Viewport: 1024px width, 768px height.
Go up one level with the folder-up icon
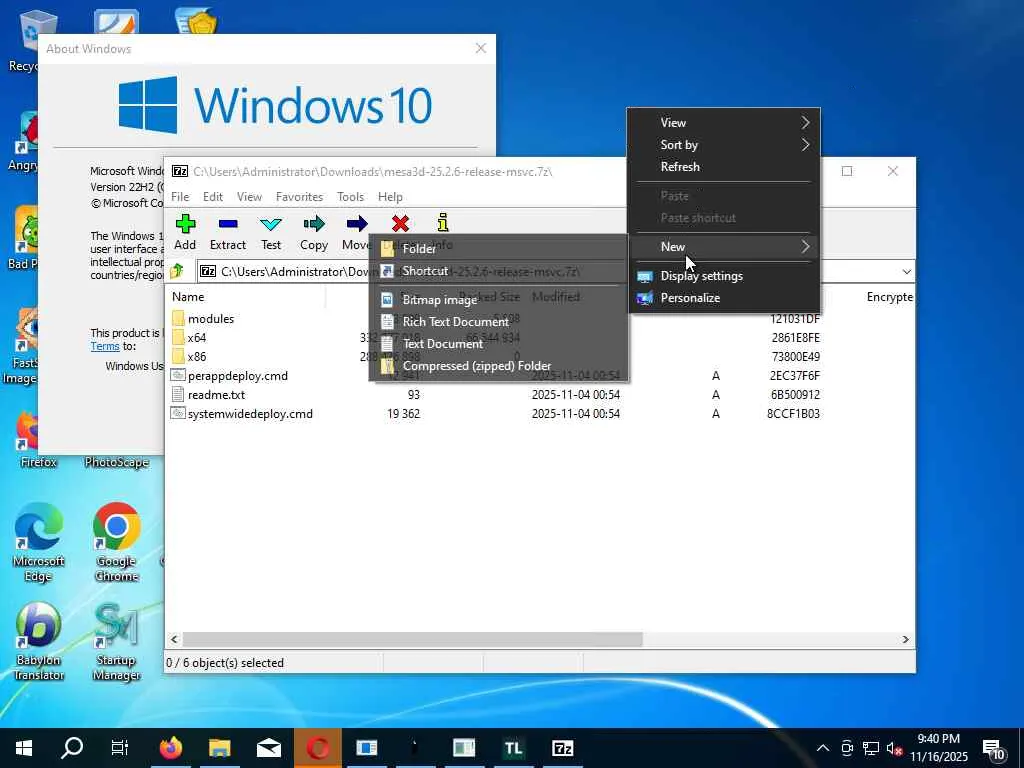(x=177, y=271)
